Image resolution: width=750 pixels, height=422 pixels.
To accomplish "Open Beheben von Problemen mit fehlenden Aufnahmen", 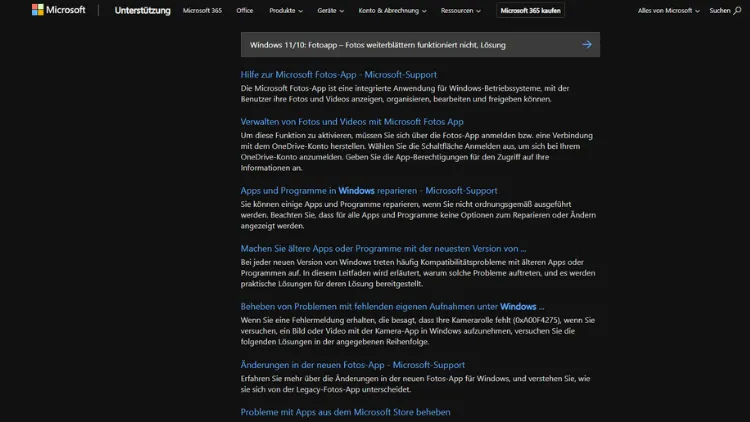I will point(392,306).
